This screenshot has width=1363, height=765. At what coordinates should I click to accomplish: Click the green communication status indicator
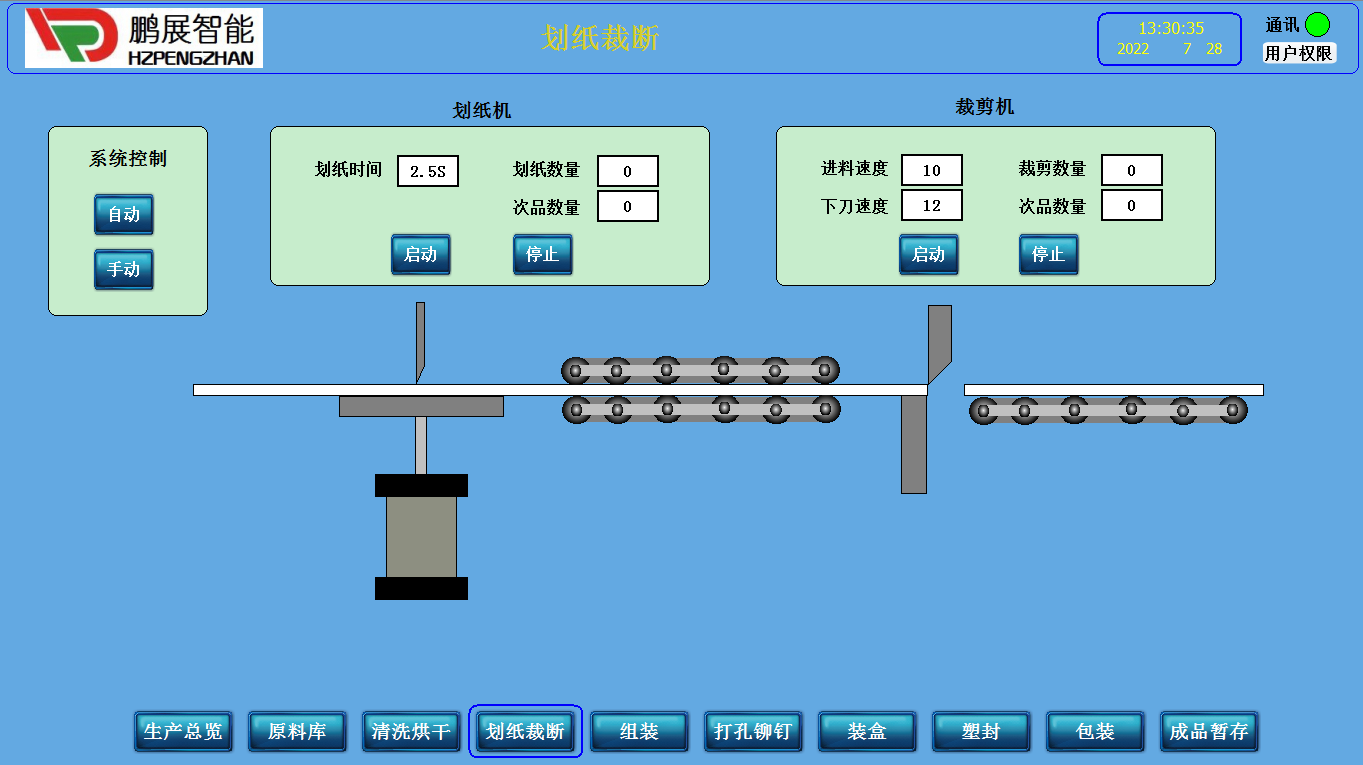1317,25
